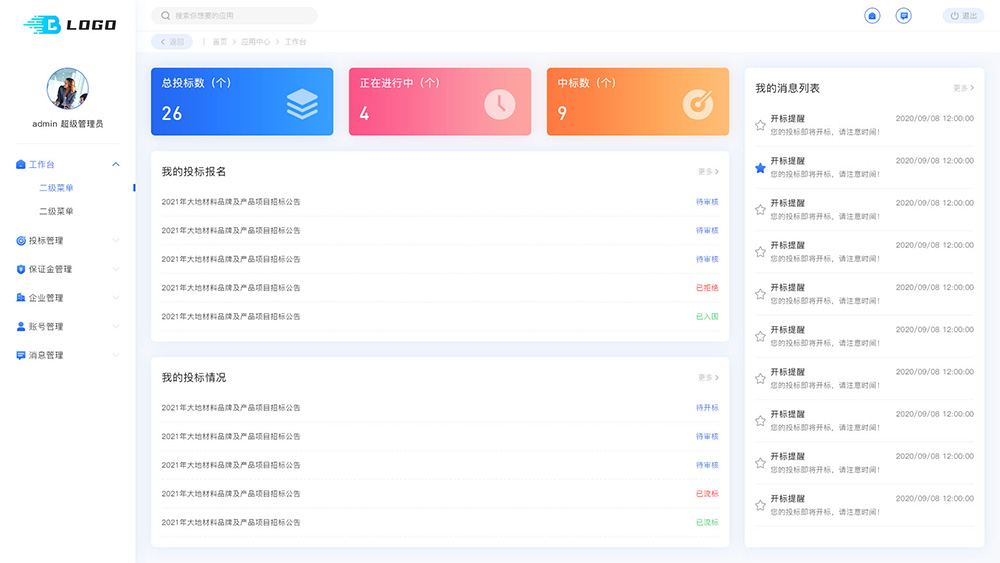1000x563 pixels.
Task: Select 账号管理 in the sidebar menu
Action: coord(46,327)
